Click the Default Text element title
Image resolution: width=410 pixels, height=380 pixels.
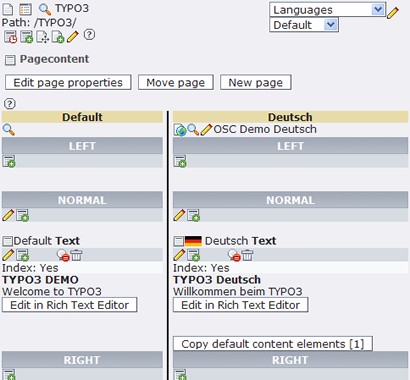click(x=46, y=241)
